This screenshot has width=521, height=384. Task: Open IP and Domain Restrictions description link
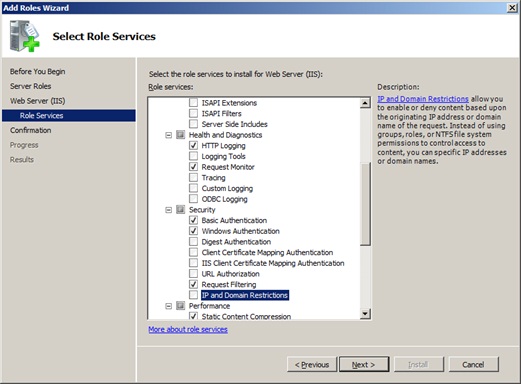(x=423, y=99)
